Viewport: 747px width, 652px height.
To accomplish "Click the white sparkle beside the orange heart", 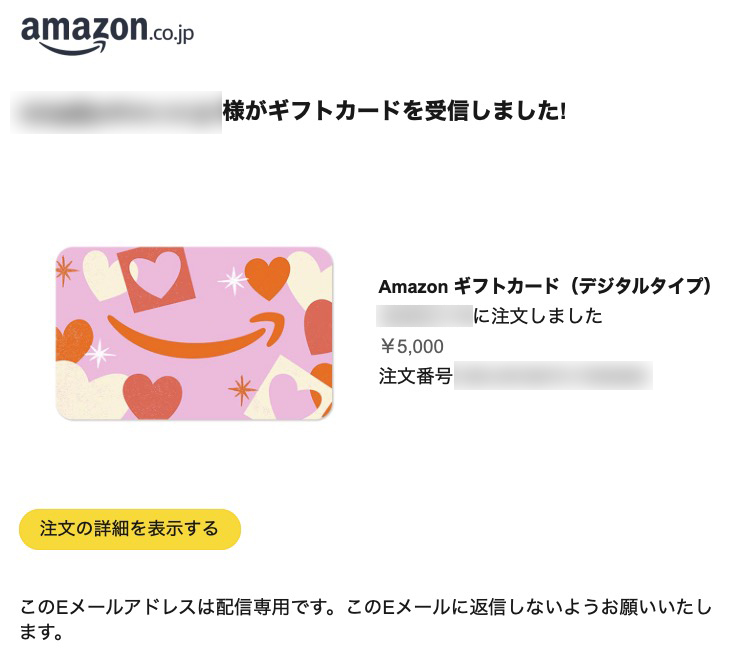I will point(232,280).
